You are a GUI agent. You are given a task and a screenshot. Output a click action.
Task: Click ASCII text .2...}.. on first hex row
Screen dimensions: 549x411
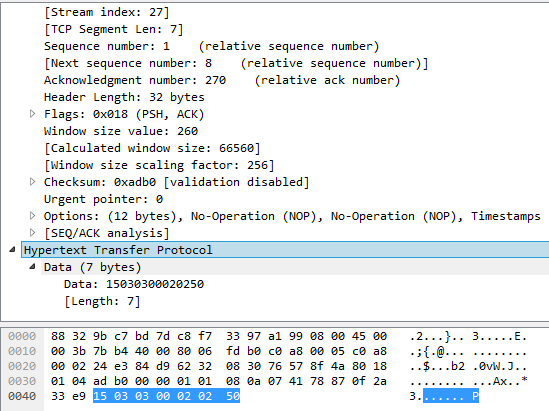pos(437,336)
